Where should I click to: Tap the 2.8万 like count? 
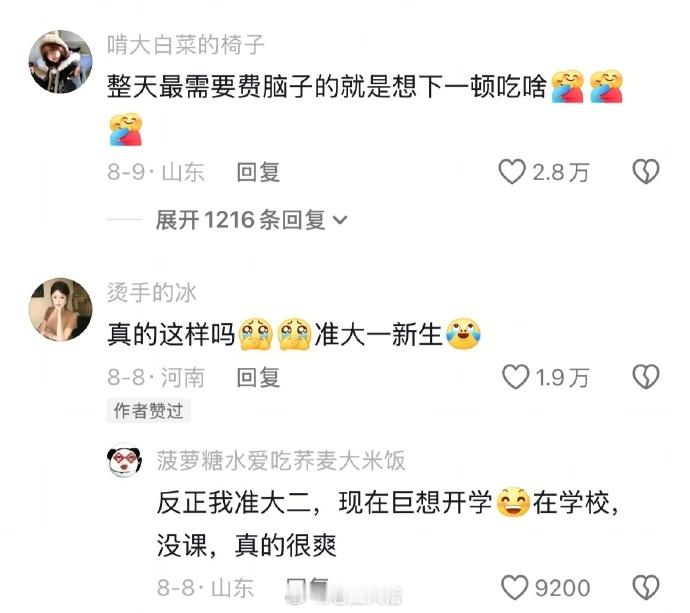pyautogui.click(x=561, y=172)
